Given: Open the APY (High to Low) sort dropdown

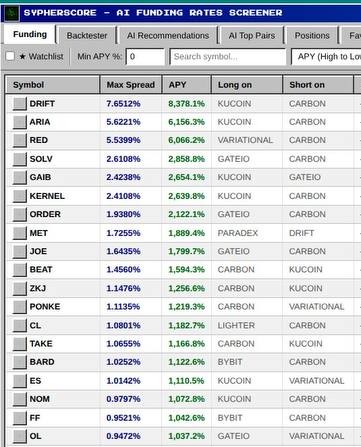Looking at the screenshot, I should click(x=326, y=57).
